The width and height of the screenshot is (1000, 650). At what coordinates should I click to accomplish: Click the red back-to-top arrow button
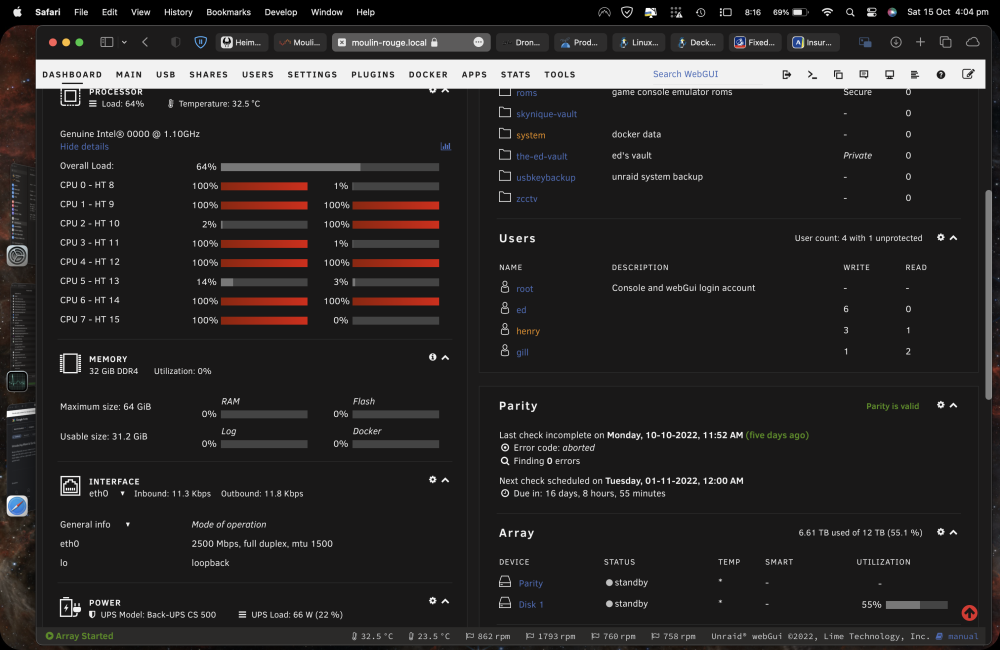969,613
